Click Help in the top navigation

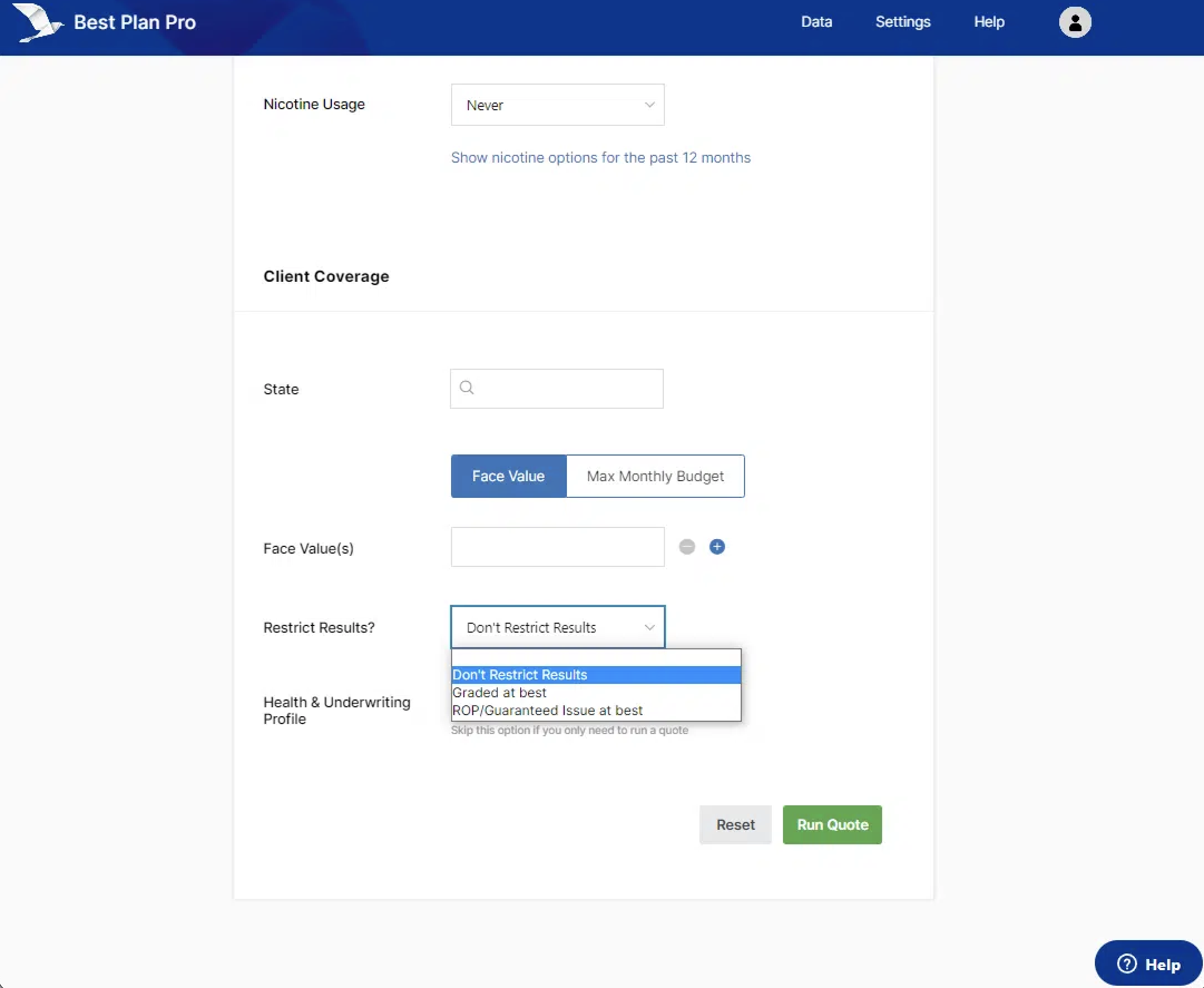point(989,22)
